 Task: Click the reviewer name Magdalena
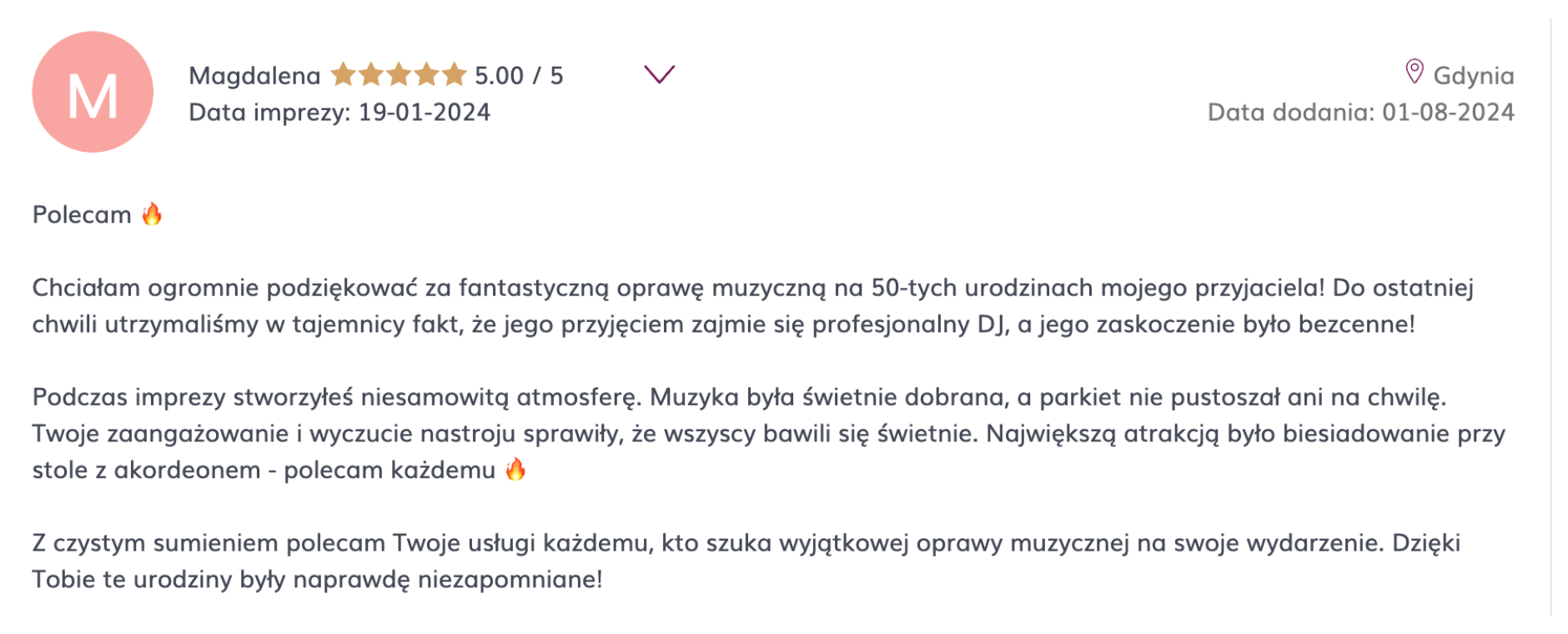(x=254, y=76)
